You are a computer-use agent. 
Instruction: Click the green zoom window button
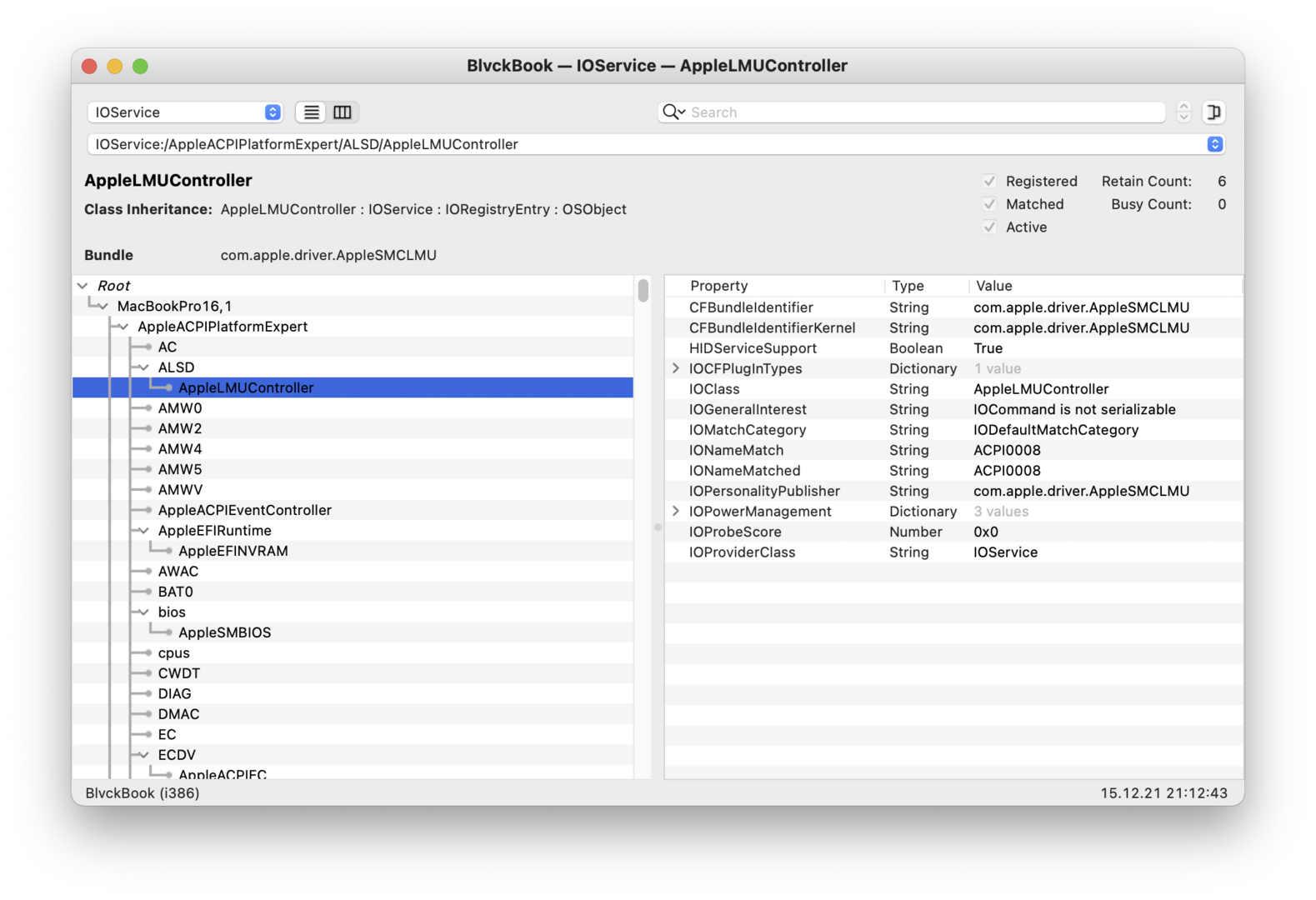coord(140,67)
